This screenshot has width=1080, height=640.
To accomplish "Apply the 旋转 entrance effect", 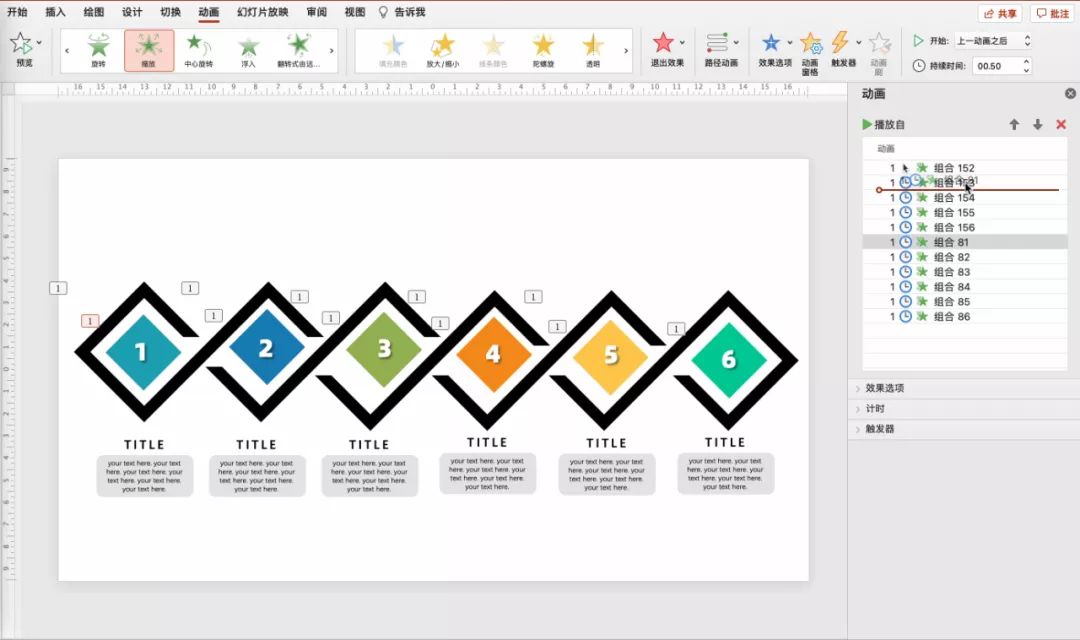I will (98, 50).
